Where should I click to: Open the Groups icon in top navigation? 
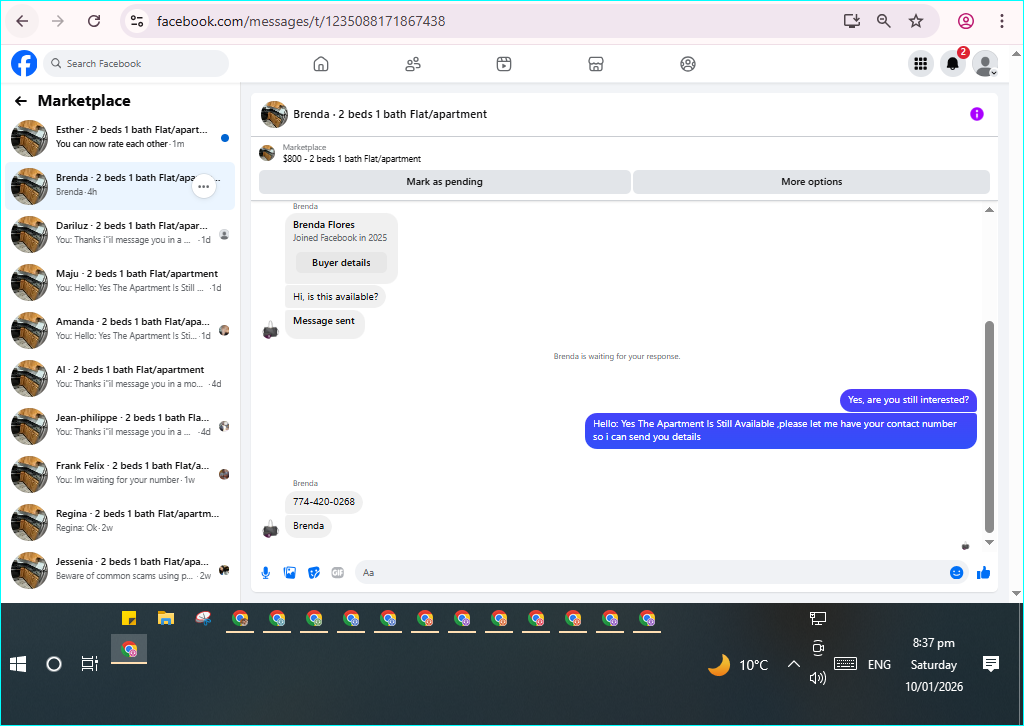(x=688, y=64)
